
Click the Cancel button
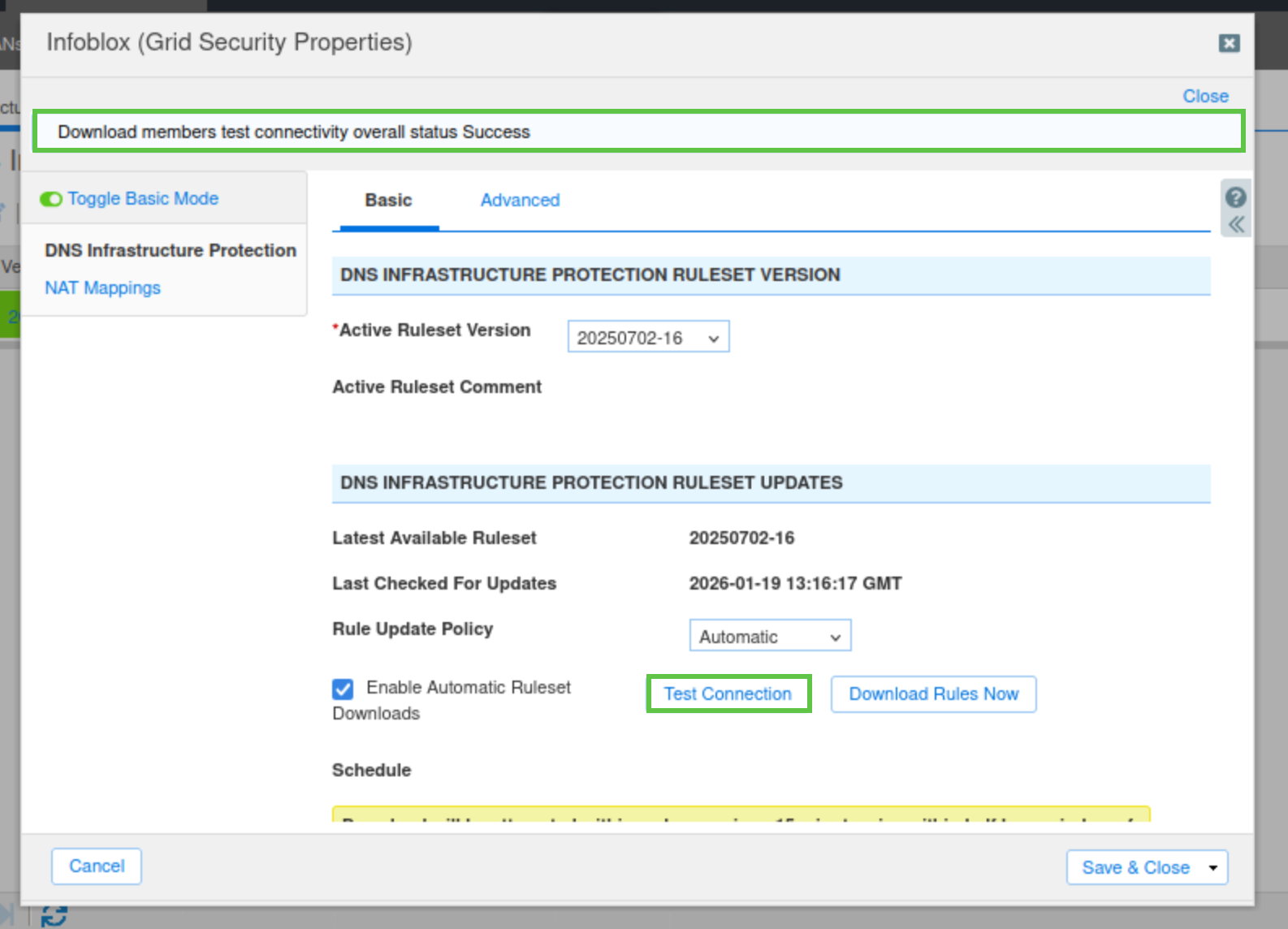[x=97, y=866]
